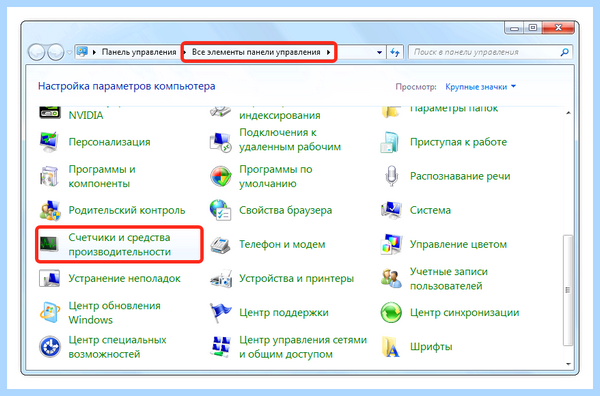Image resolution: width=600 pixels, height=396 pixels.
Task: Open Центр обновления Windows icon
Action: [x=49, y=312]
